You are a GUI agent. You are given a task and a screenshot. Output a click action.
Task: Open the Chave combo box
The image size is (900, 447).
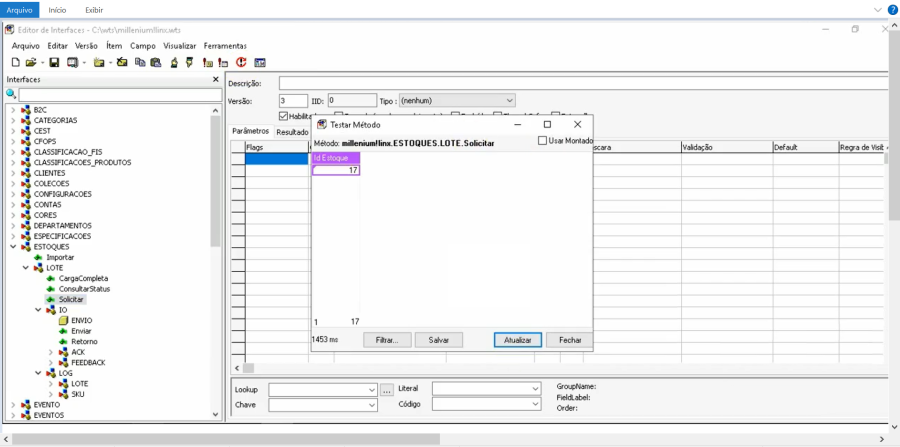click(x=323, y=405)
